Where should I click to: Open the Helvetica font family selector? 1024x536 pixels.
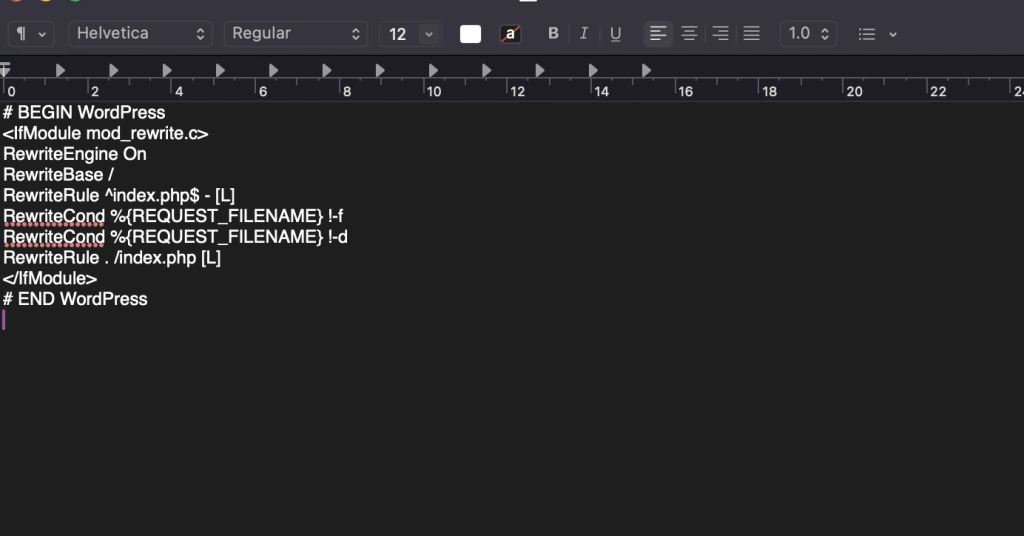point(140,34)
